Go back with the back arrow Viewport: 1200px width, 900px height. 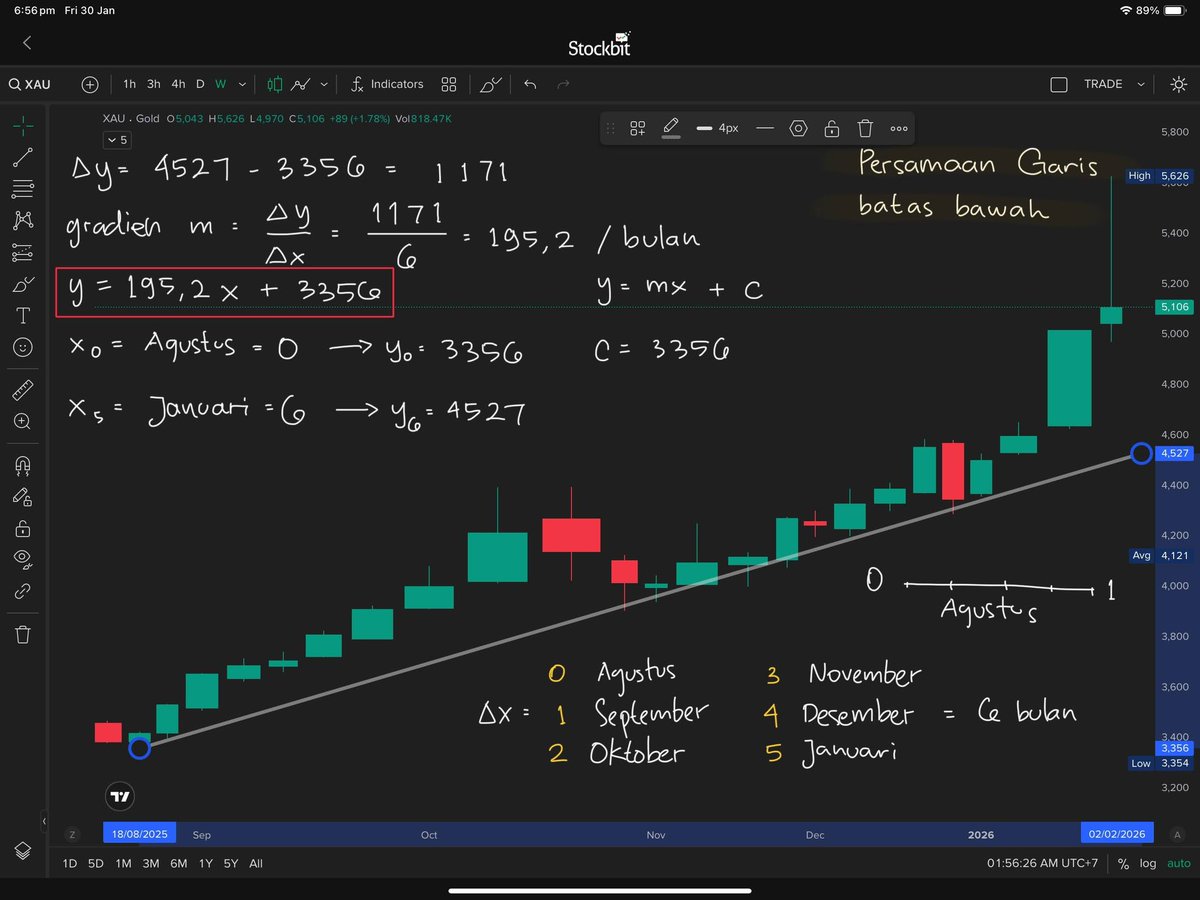tap(27, 42)
